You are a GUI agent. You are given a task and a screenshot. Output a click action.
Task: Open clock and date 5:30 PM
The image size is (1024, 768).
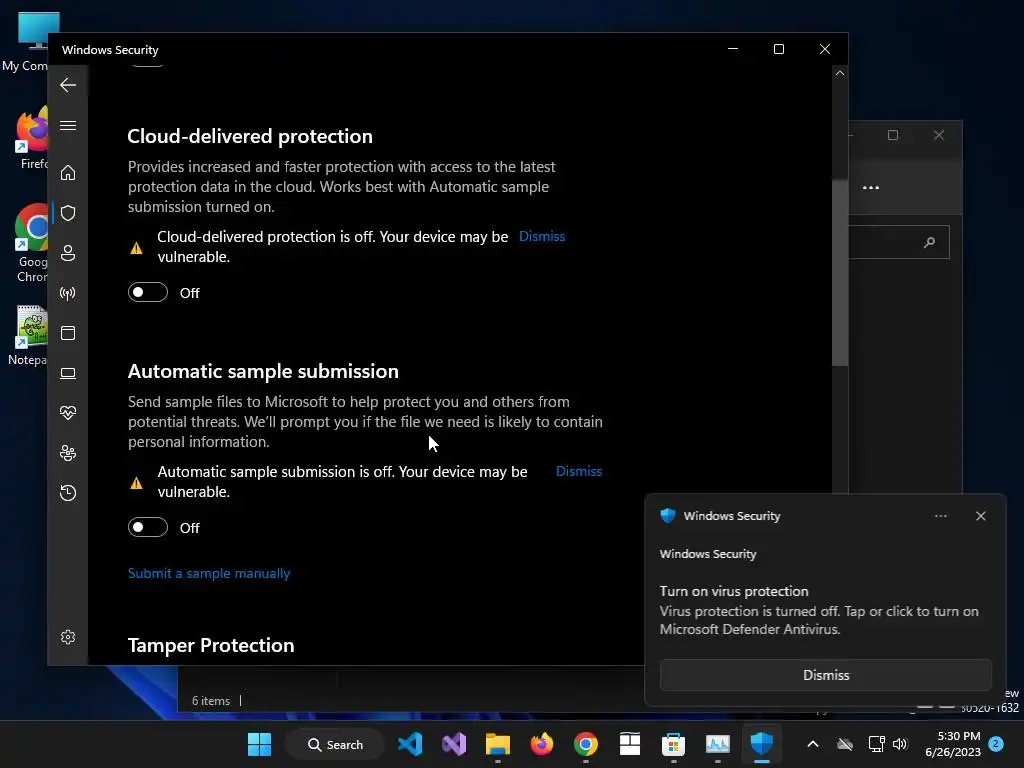[x=953, y=744]
